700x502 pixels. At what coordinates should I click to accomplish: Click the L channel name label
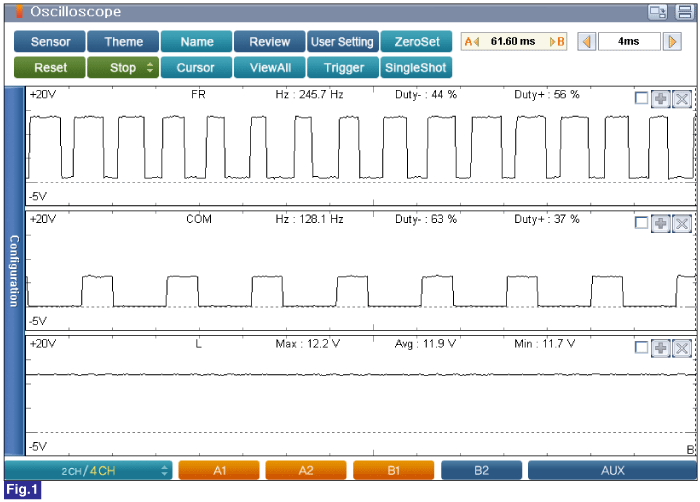tap(198, 344)
